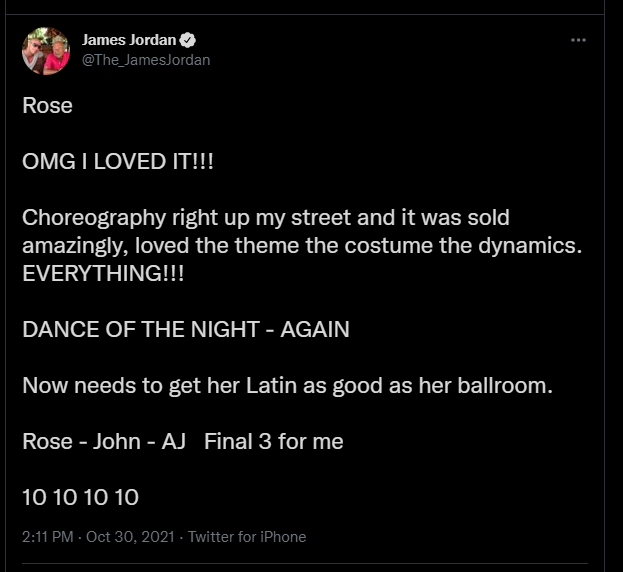Screen dimensions: 623x572
Task: Click the 'Final 3 for me' phrase
Action: (274, 441)
